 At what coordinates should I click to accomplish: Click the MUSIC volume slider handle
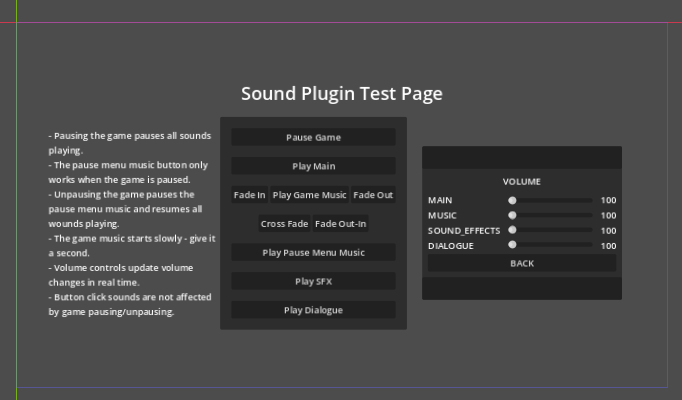click(512, 215)
